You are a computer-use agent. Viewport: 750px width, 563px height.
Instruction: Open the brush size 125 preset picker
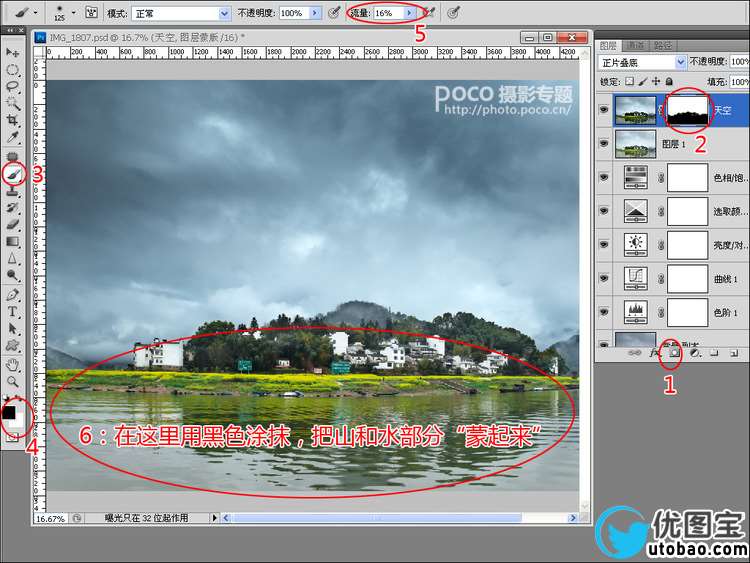(x=73, y=13)
